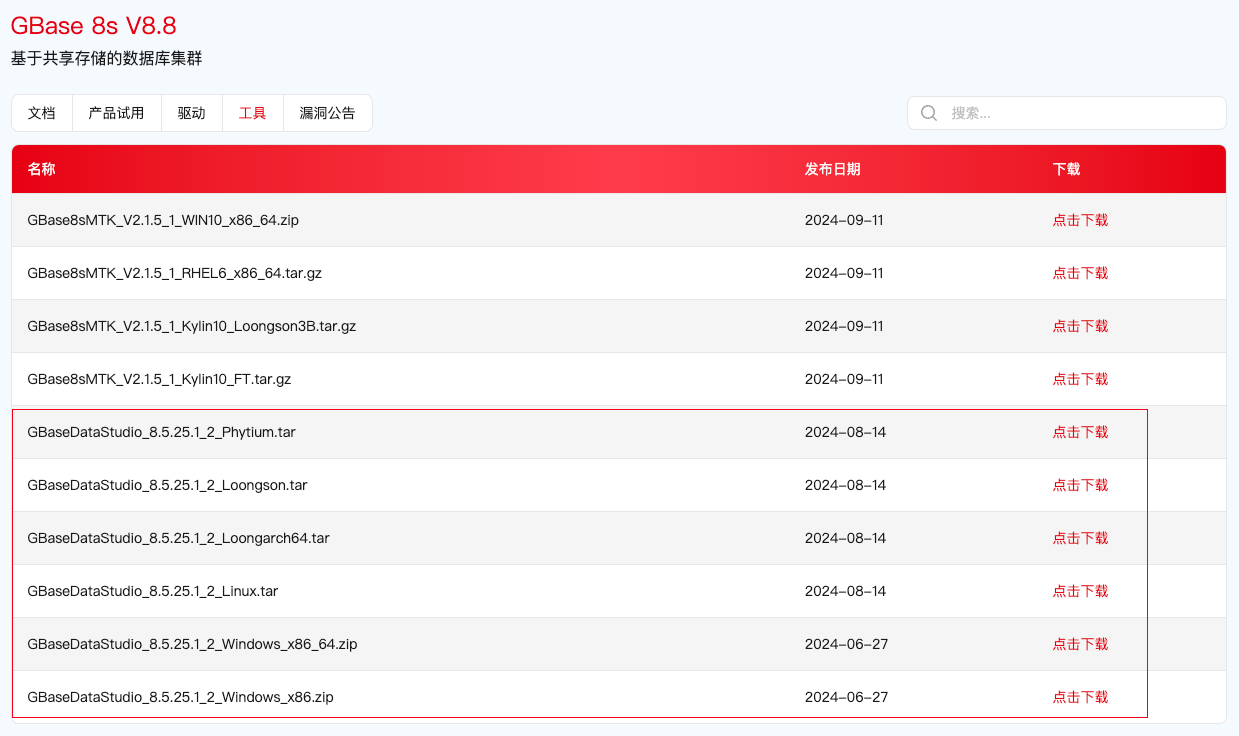This screenshot has width=1239, height=736.
Task: Download GBaseDataStudio Loongarch64.tar via 点击下载
Action: coord(1080,538)
